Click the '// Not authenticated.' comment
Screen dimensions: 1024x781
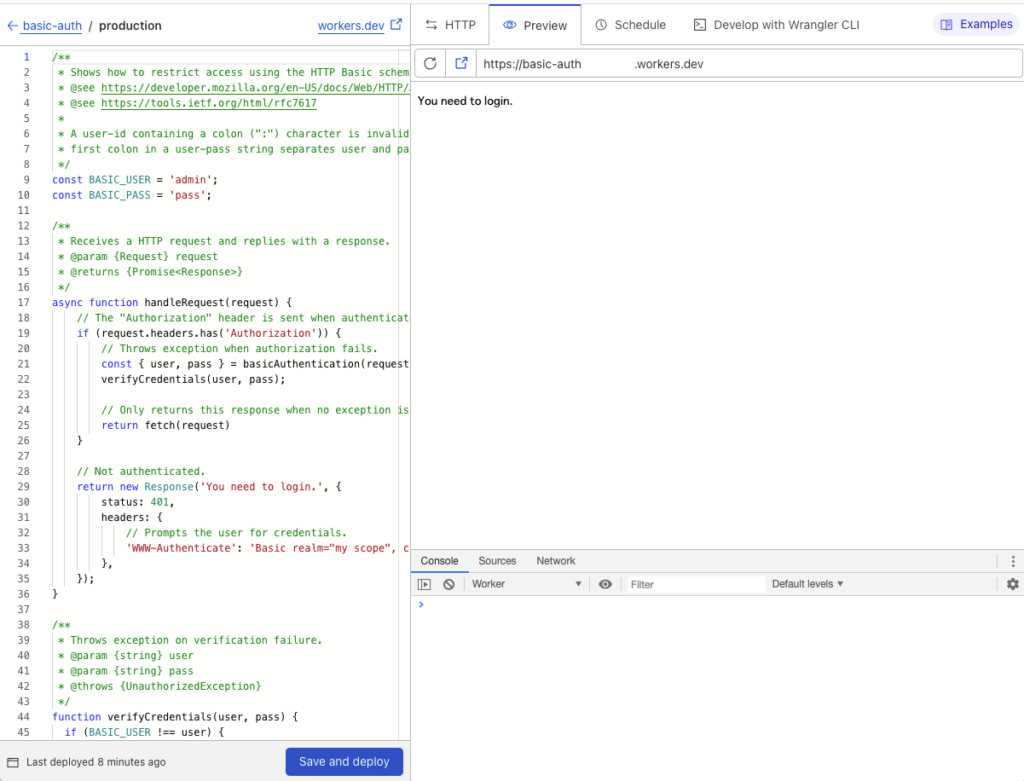[141, 471]
